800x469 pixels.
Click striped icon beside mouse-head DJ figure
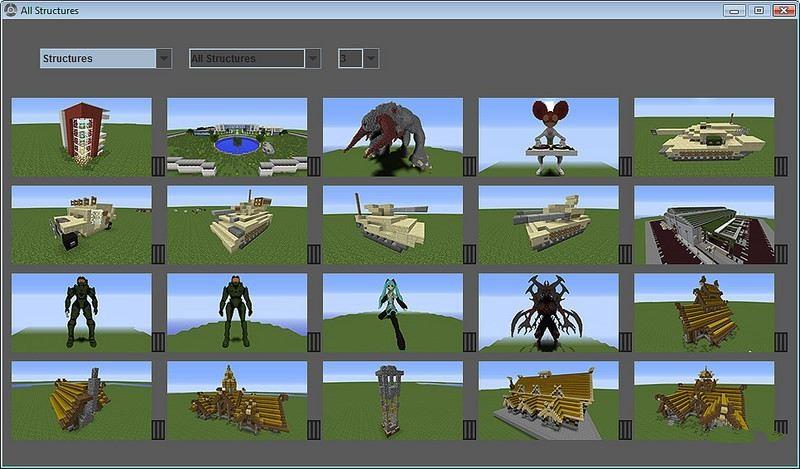[626, 166]
